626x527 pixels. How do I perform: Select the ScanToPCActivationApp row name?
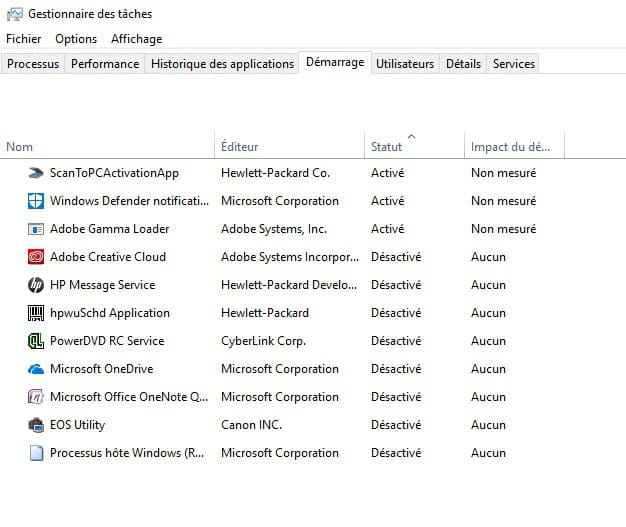click(114, 173)
